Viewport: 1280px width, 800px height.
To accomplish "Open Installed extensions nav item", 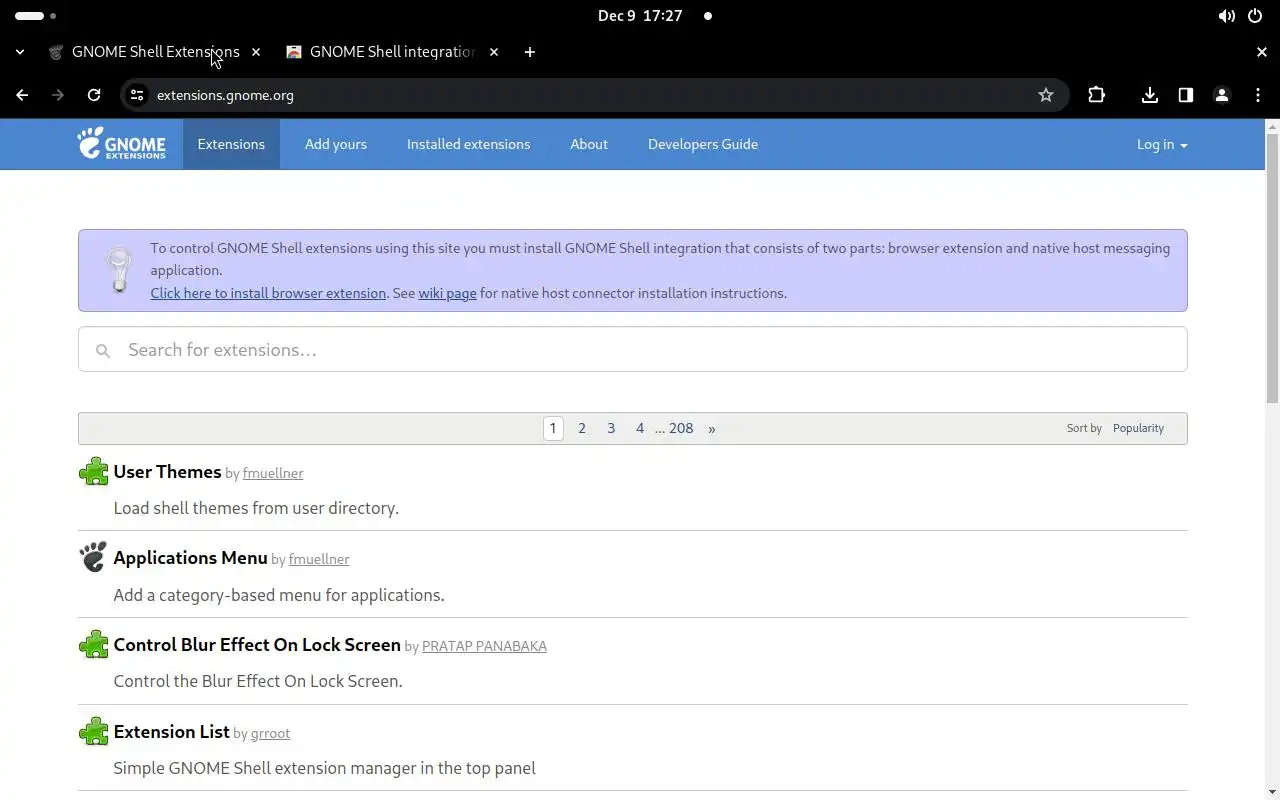I will click(x=468, y=144).
